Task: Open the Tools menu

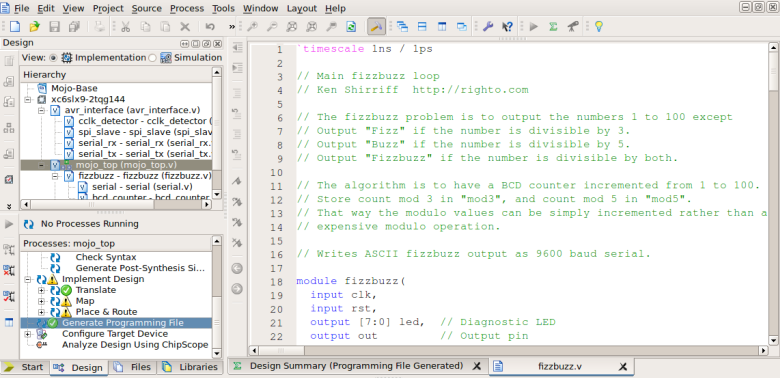Action: [223, 8]
